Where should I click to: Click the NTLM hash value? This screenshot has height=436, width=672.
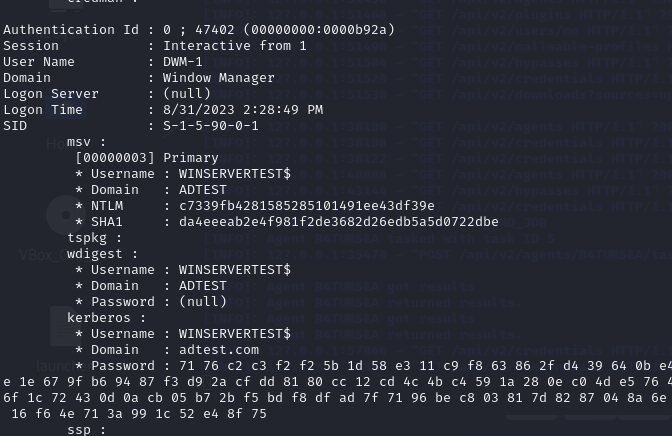pos(307,206)
